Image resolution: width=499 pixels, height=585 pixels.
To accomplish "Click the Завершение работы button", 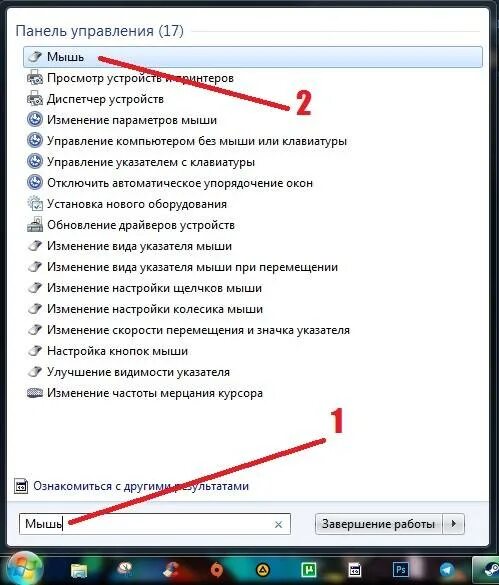I will (x=378, y=524).
